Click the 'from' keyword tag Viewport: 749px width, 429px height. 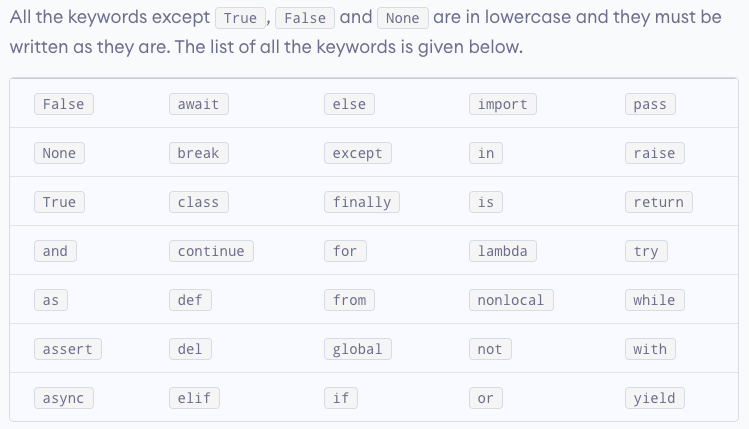pos(349,300)
